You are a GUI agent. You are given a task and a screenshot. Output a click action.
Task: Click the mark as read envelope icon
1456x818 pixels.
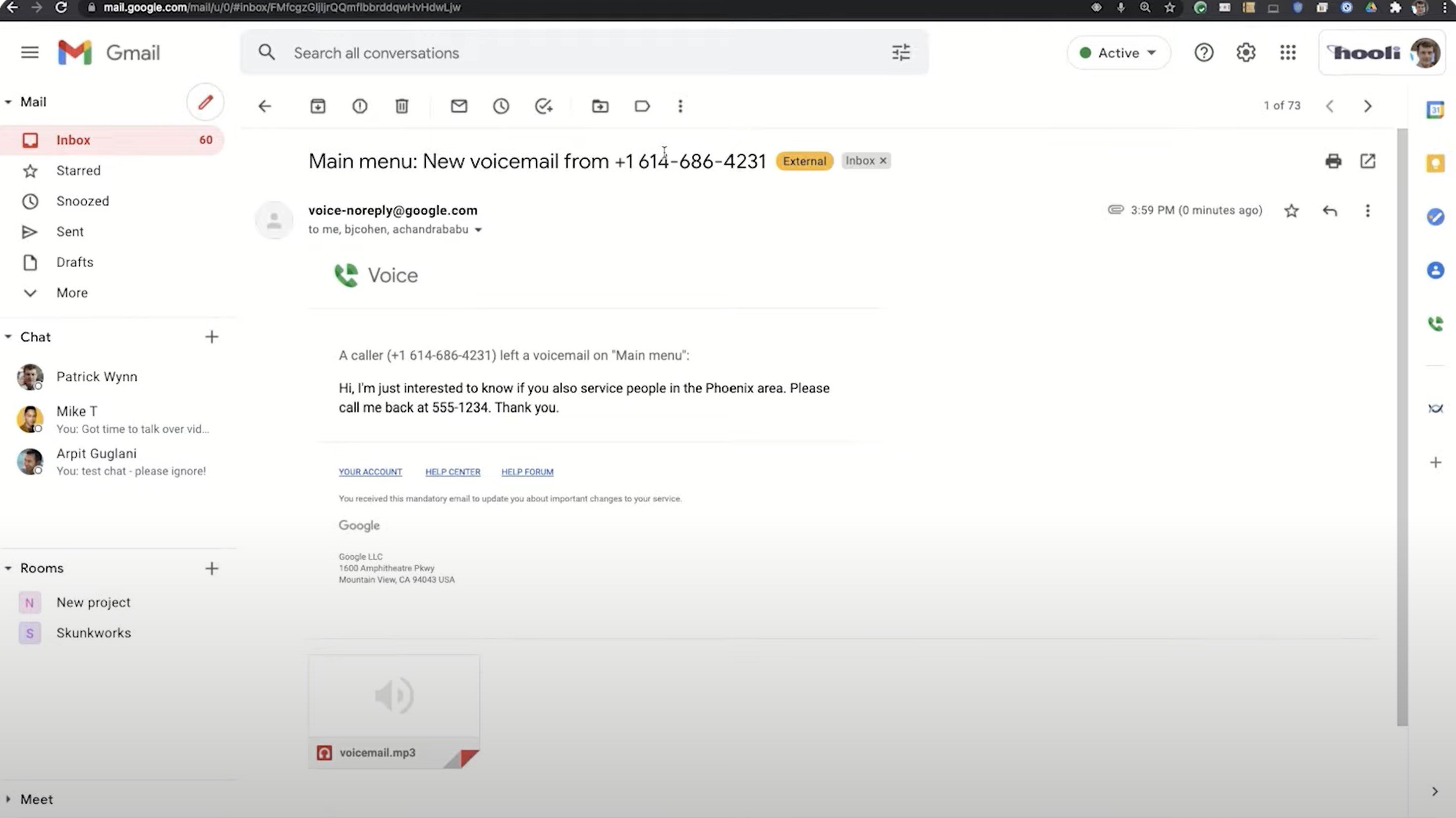tap(459, 106)
